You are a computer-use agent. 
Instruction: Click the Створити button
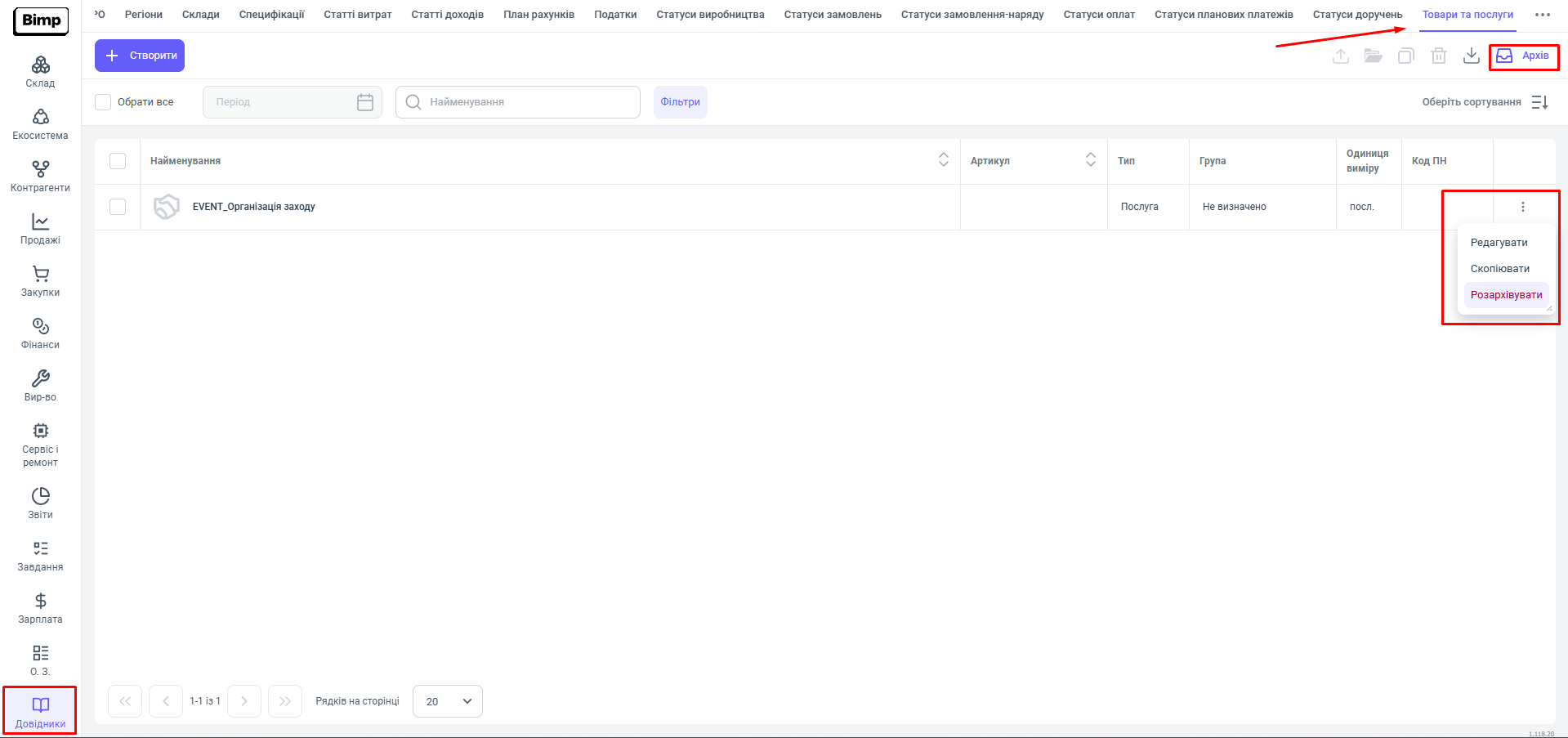tap(140, 56)
